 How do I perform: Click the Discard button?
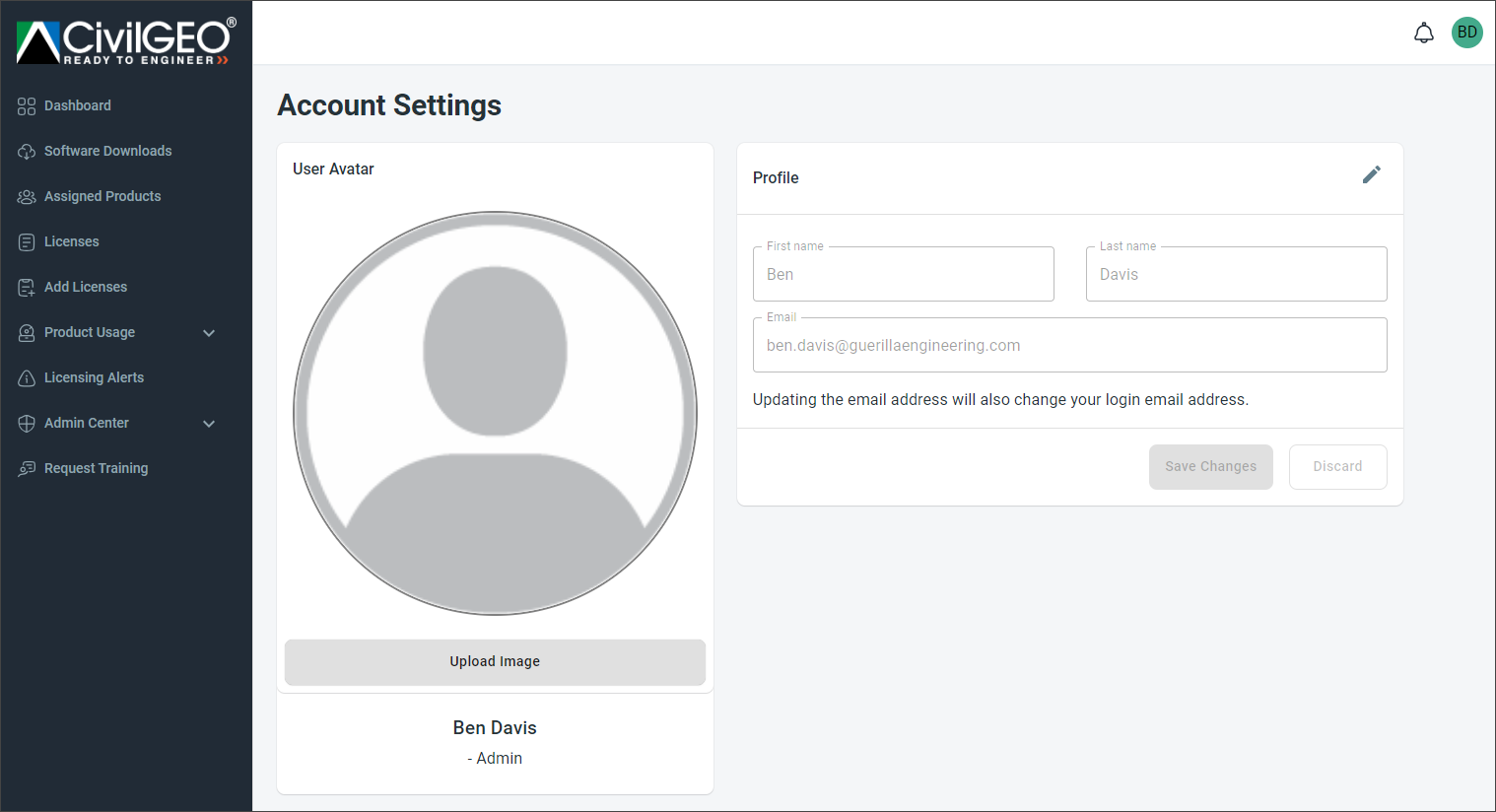(1338, 467)
